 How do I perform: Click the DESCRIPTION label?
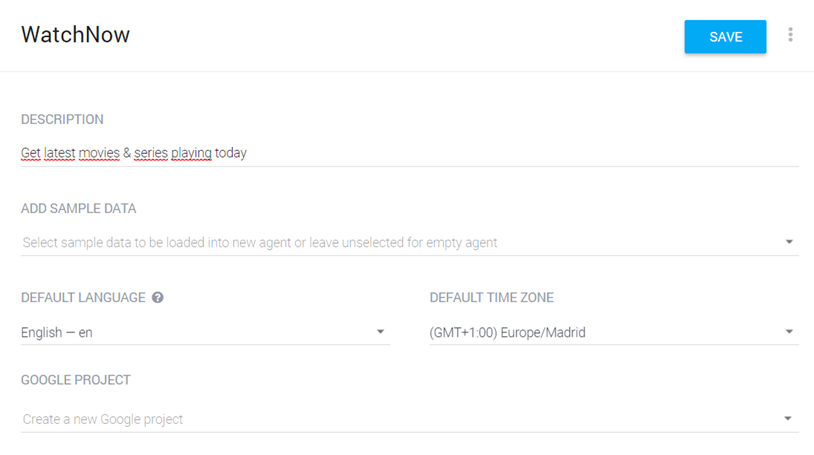pos(62,120)
